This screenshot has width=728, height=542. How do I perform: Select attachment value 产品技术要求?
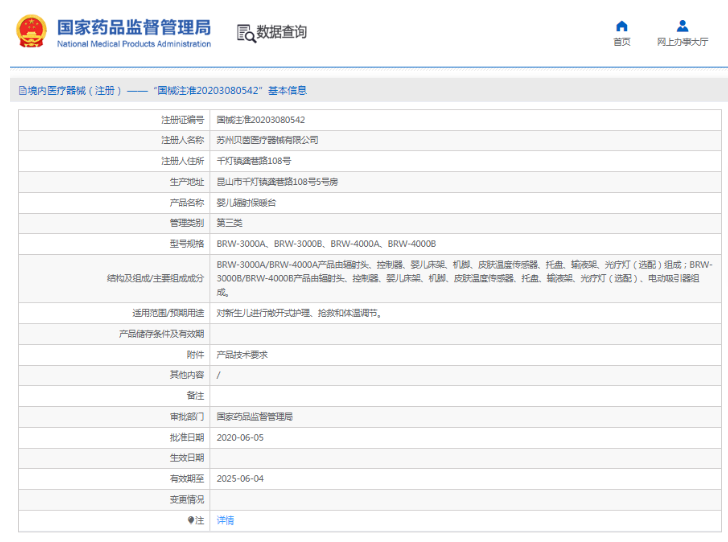pyautogui.click(x=242, y=355)
